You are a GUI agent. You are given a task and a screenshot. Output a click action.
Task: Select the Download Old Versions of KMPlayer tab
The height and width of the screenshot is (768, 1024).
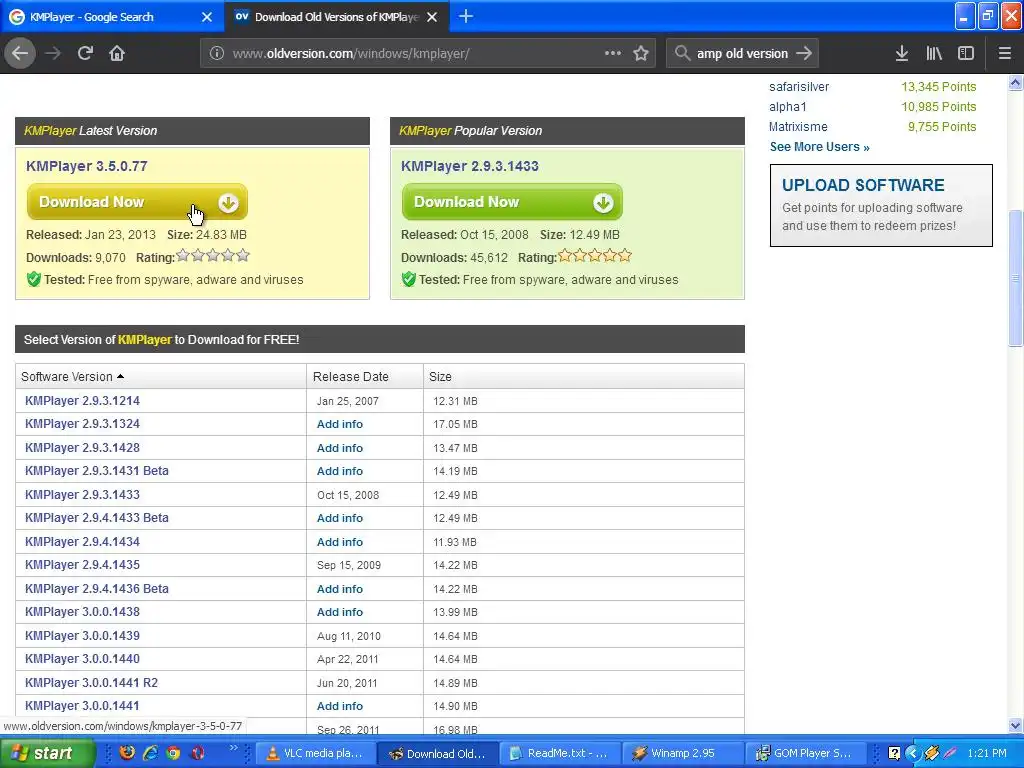coord(337,17)
